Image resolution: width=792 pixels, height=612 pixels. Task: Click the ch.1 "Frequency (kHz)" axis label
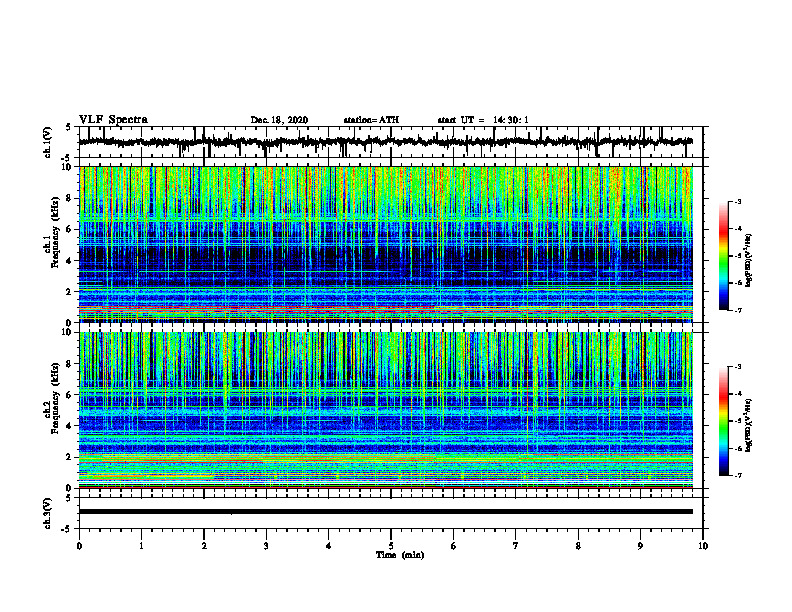coord(56,233)
